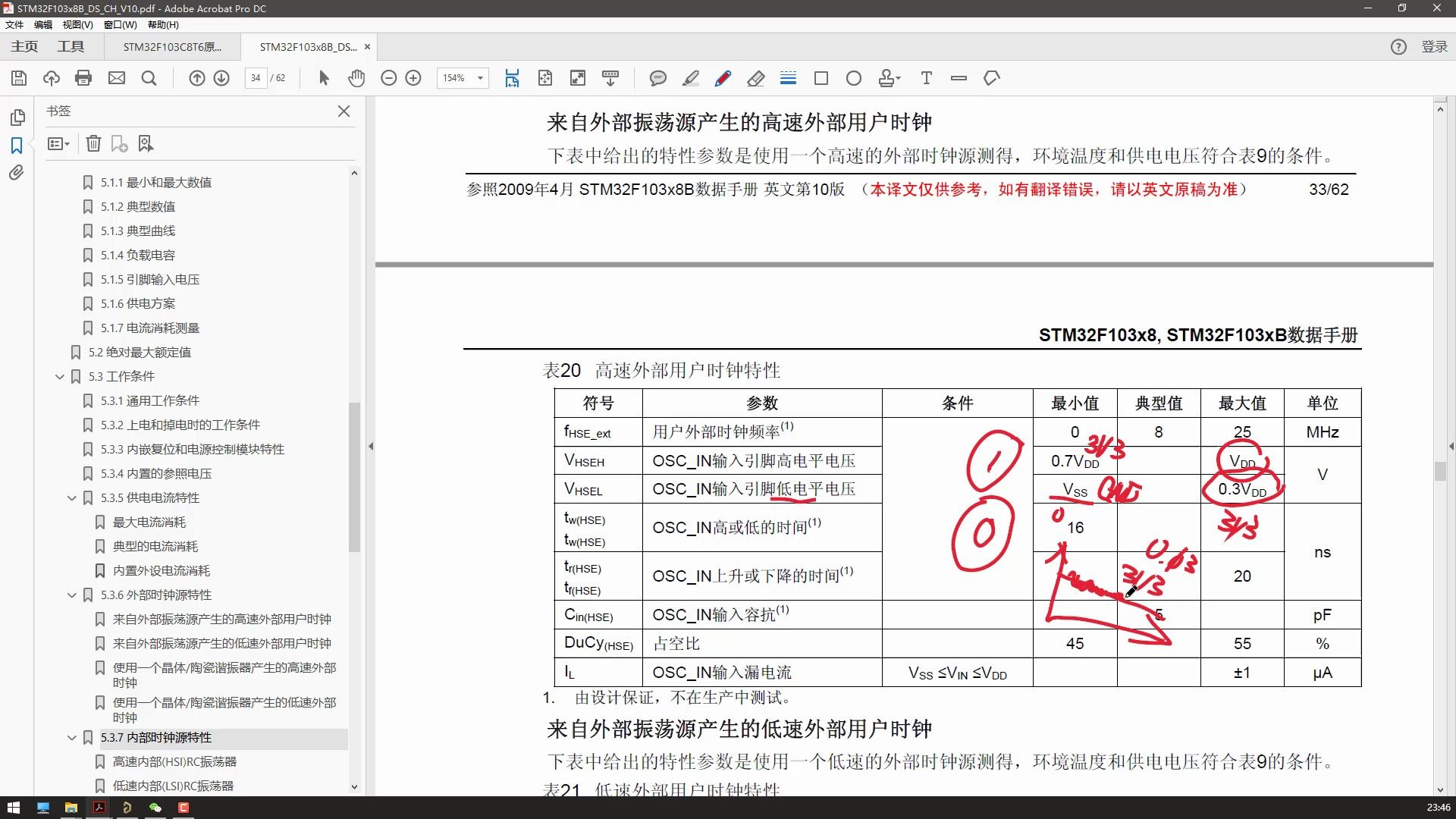Image resolution: width=1456 pixels, height=819 pixels.
Task: Open the print dialog
Action: [83, 78]
